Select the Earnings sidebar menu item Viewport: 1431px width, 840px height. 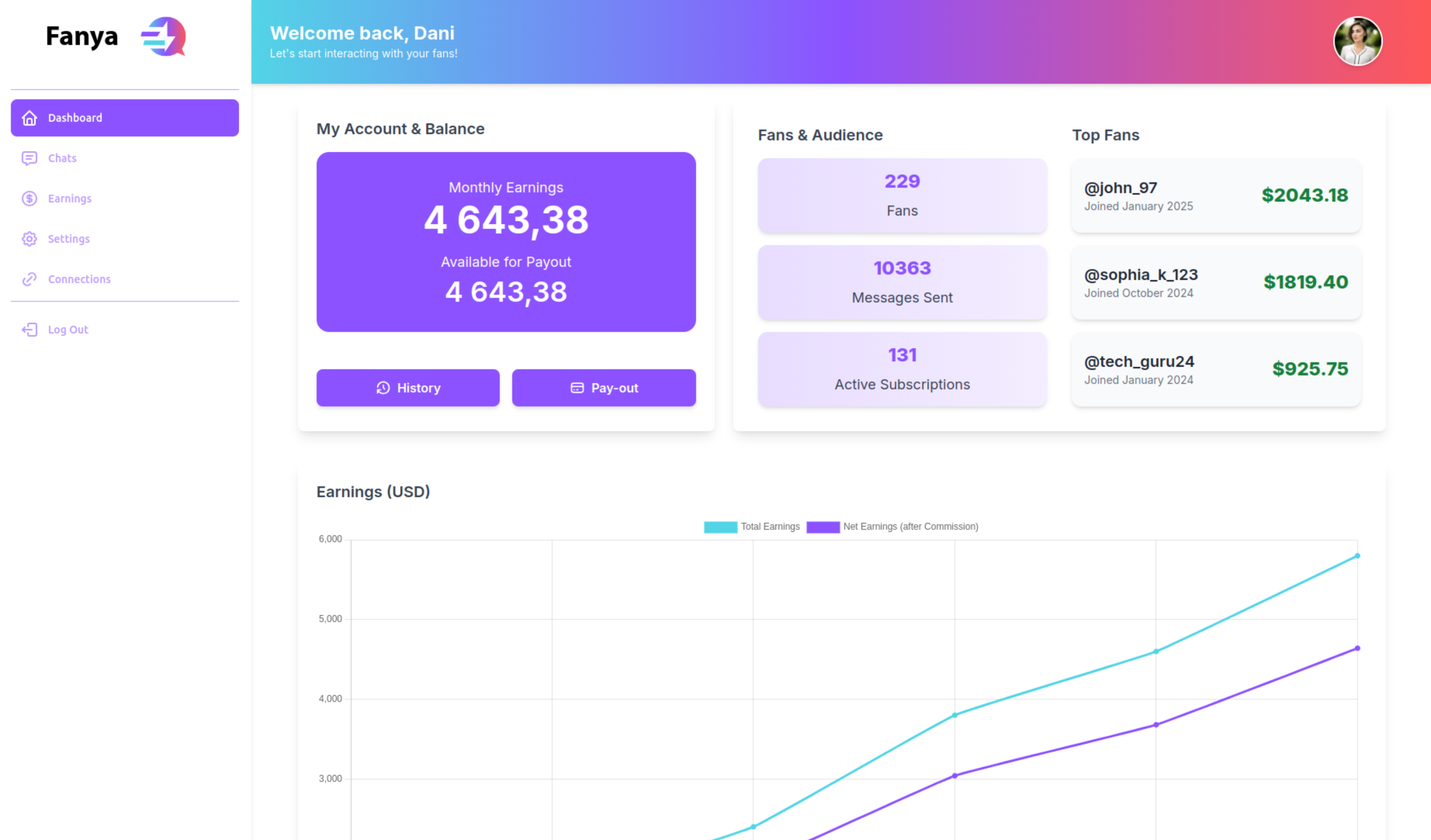point(69,198)
